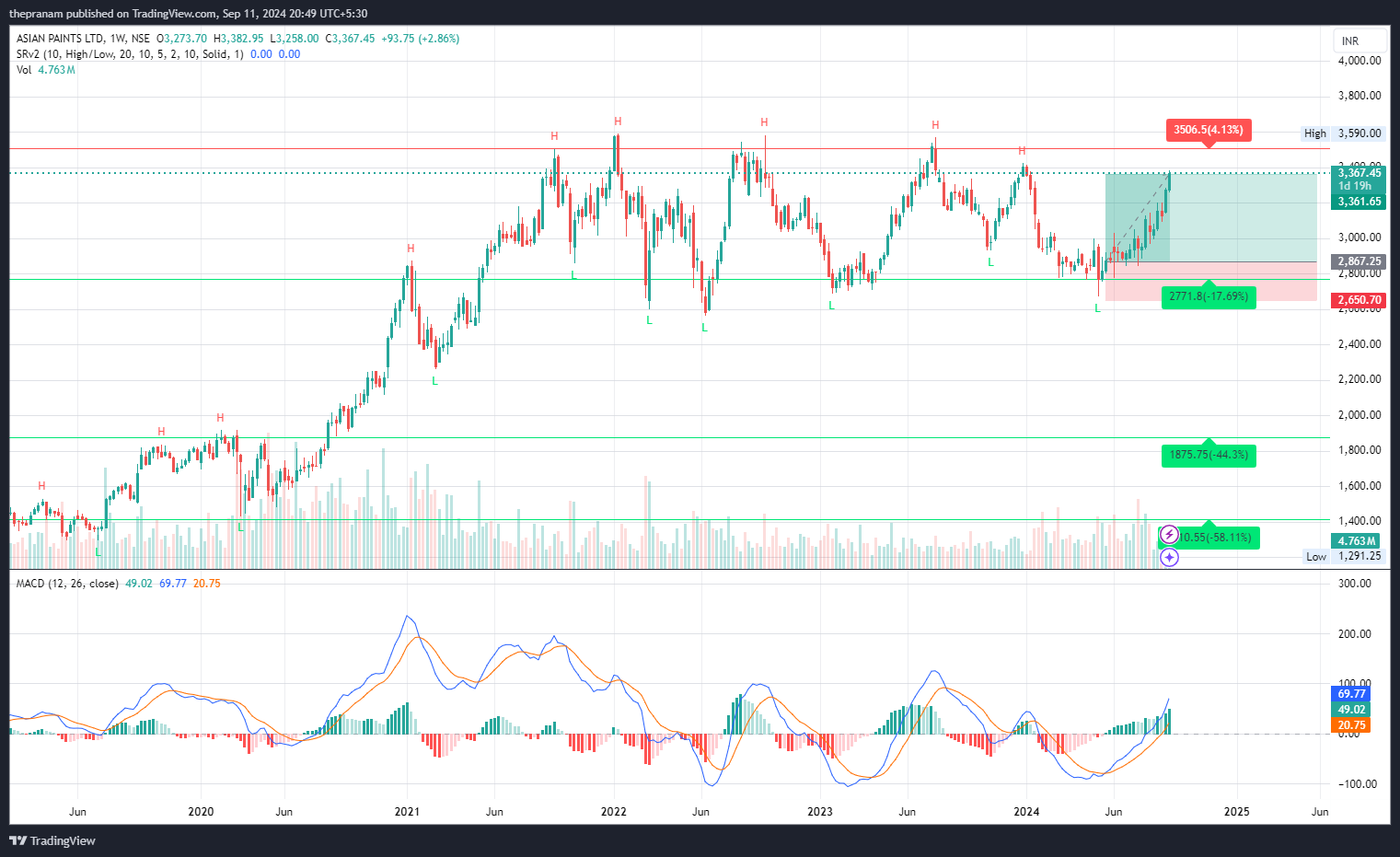Screen dimensions: 1400x857
Task: Select the red 3506.5(4.13%) resistance label
Action: click(1208, 130)
